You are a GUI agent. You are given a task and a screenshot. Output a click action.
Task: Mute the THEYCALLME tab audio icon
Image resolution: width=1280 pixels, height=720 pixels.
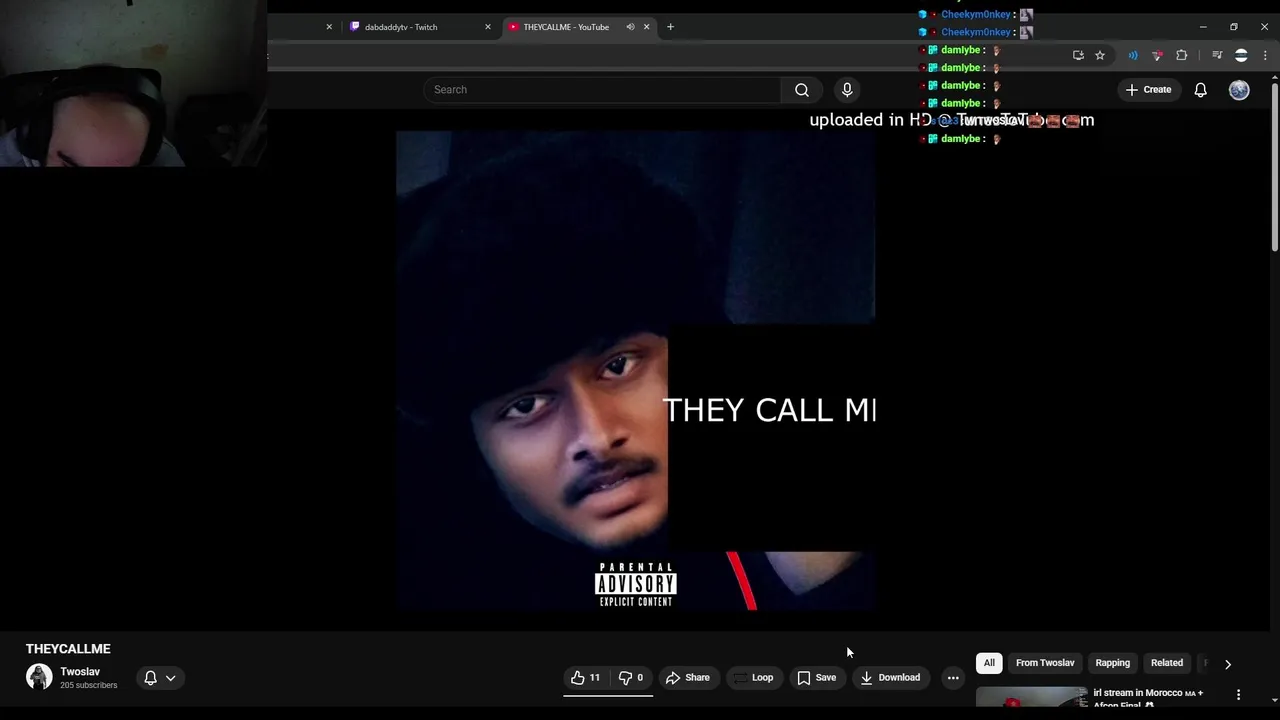point(630,27)
